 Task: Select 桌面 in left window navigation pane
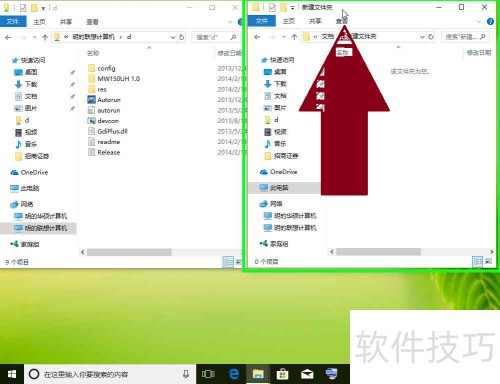point(26,72)
